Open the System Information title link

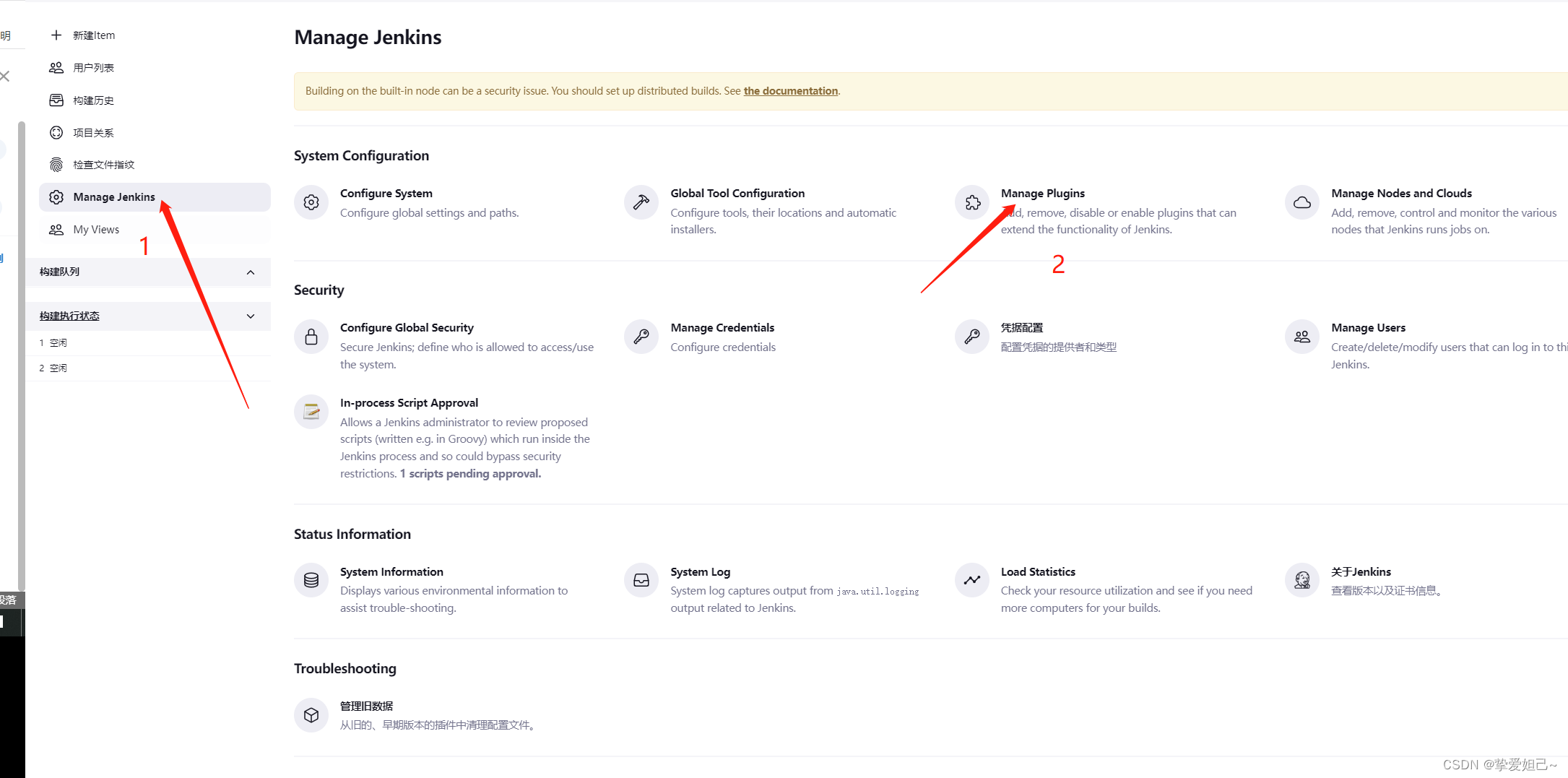coord(391,571)
